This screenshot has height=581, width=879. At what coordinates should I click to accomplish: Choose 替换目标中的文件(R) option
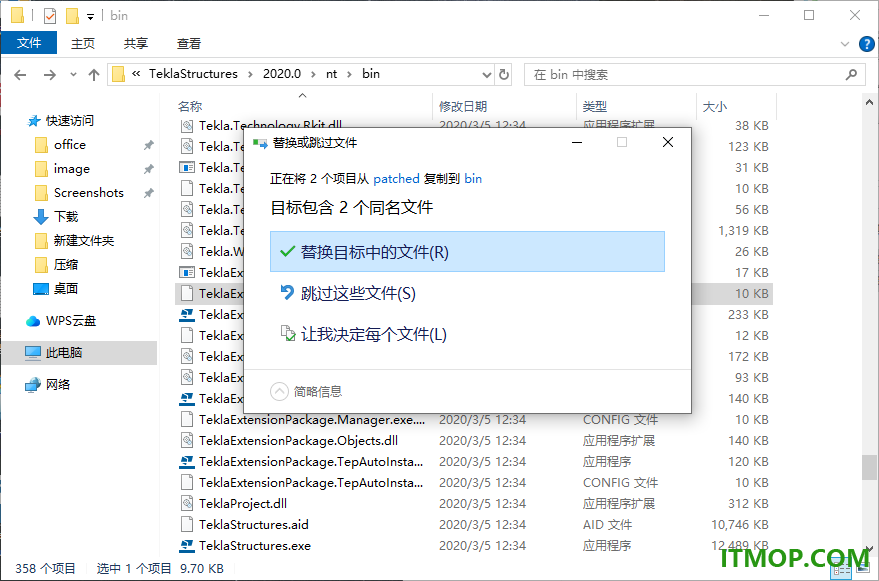(467, 252)
